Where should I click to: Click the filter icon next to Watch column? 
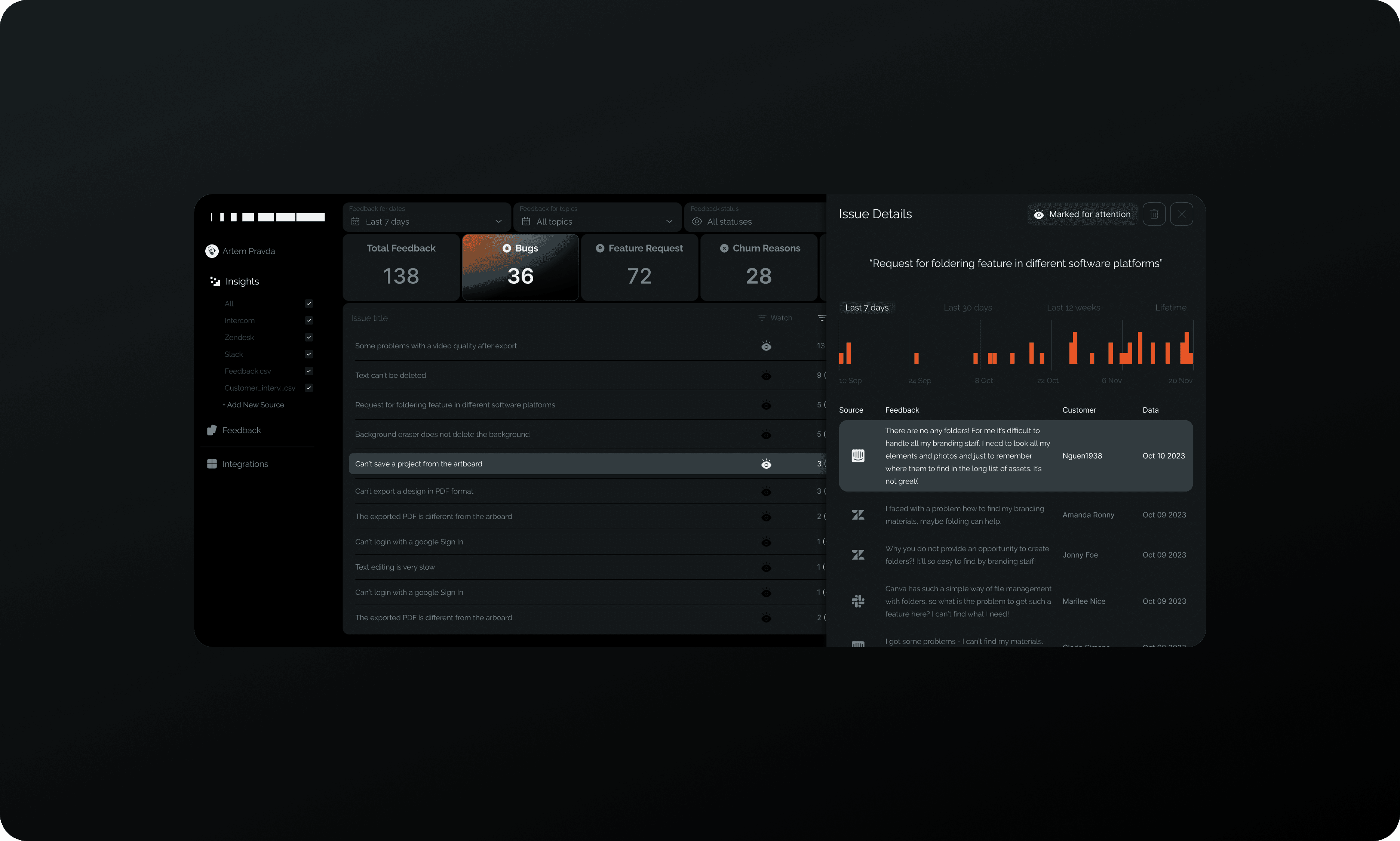tap(762, 318)
